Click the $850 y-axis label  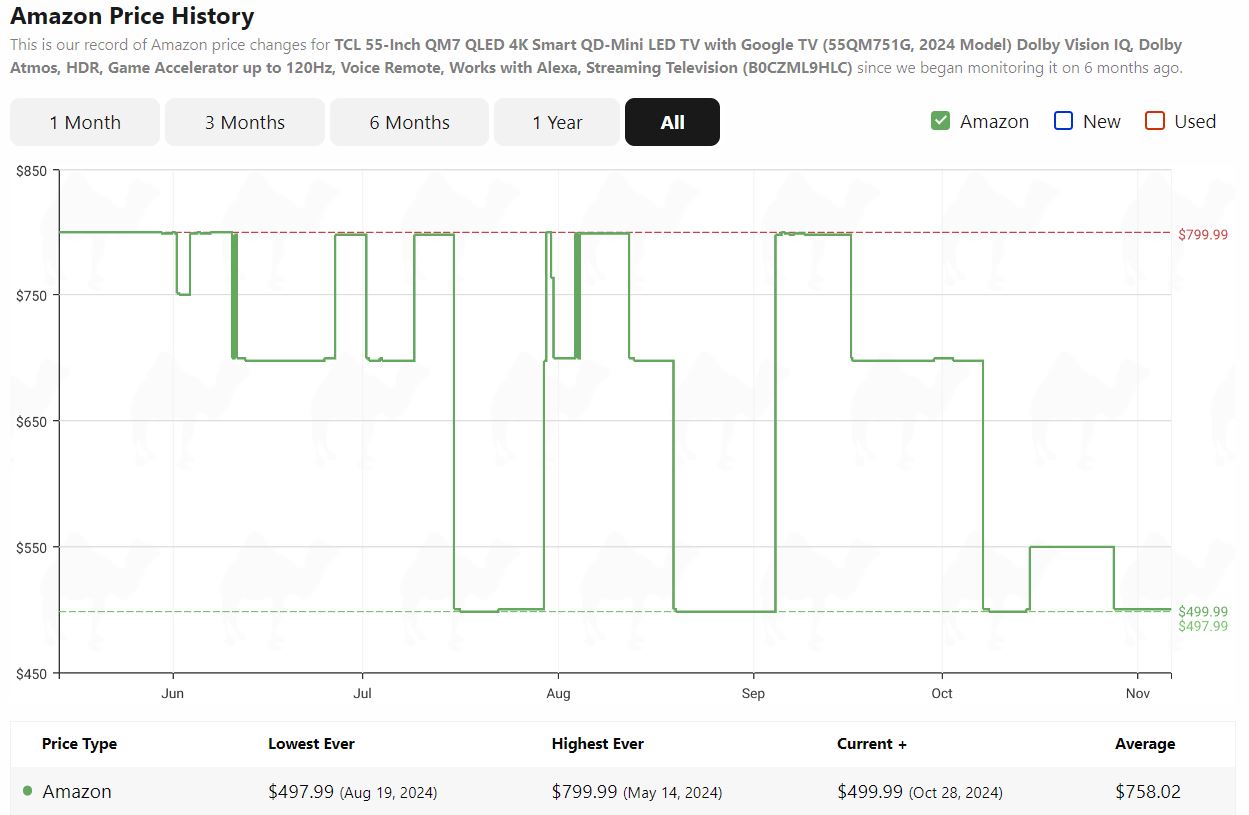(x=31, y=172)
